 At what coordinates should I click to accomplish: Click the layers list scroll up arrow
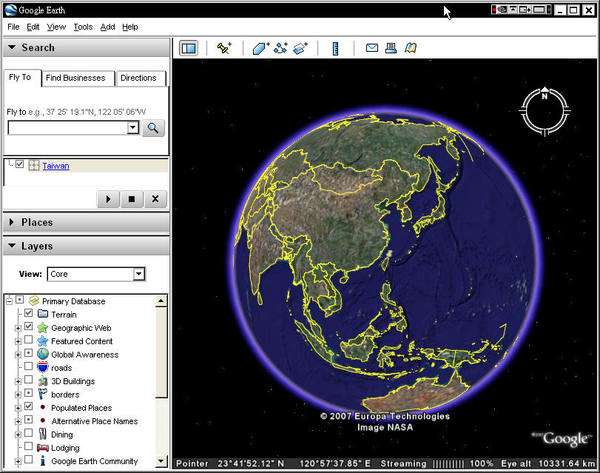(161, 301)
